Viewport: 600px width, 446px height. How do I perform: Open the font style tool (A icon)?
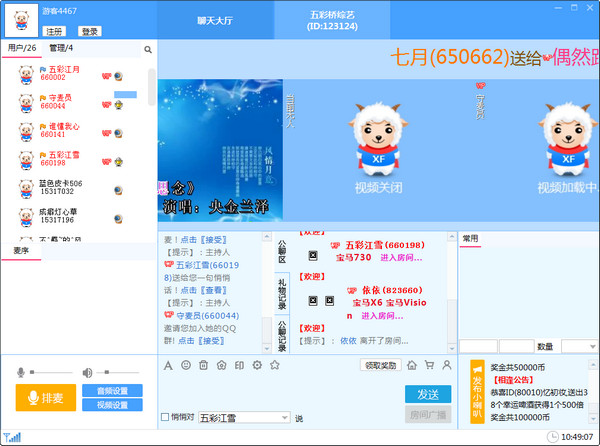click(167, 366)
